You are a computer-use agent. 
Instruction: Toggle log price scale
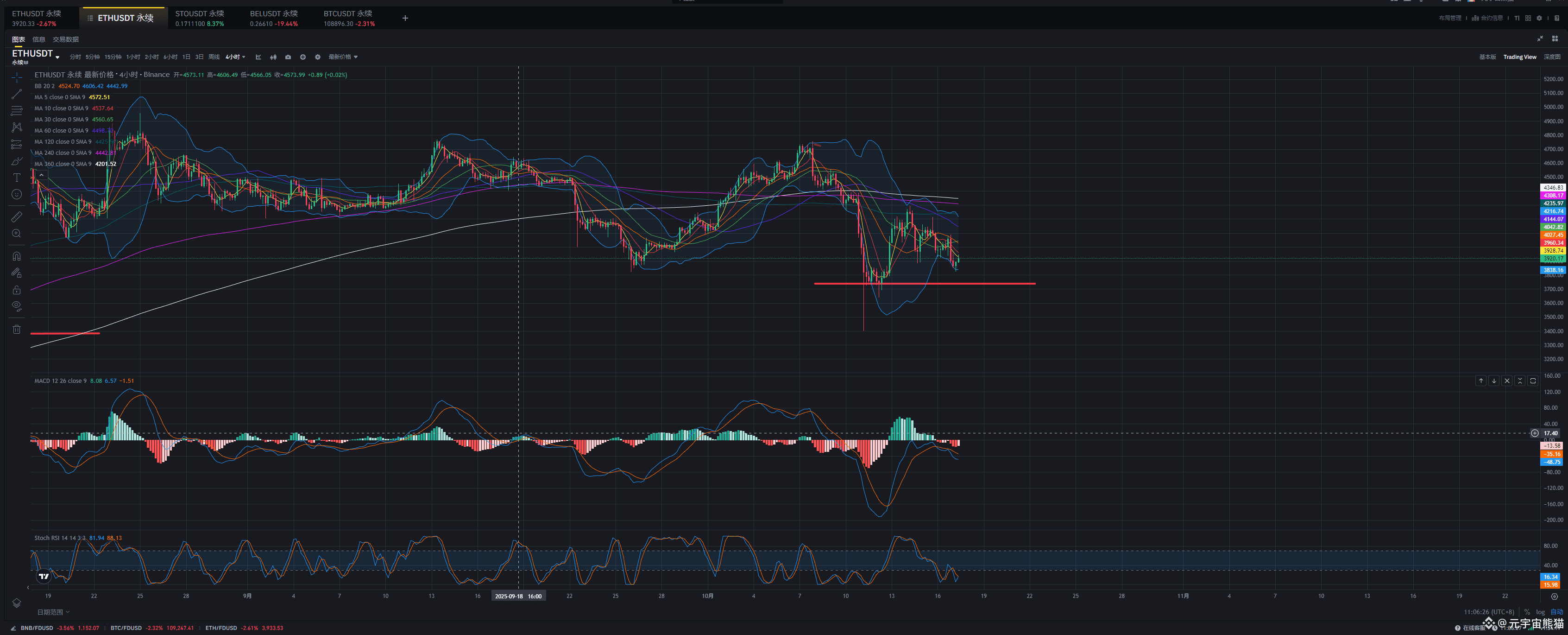pos(1540,612)
